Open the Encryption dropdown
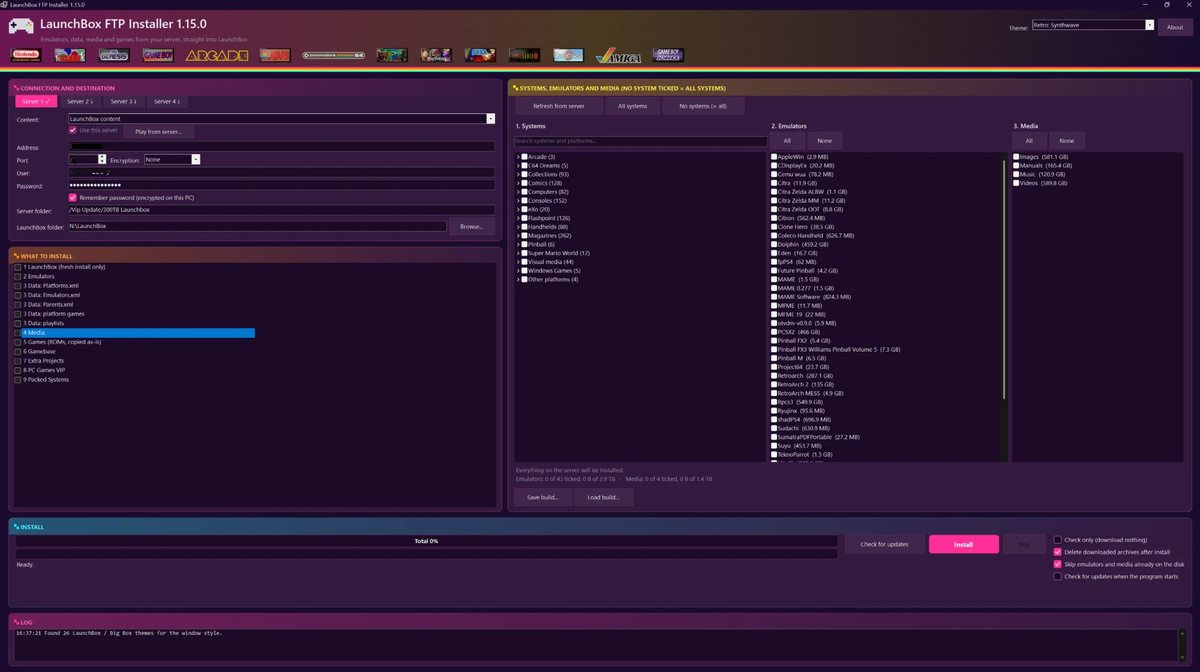Viewport: 1200px width, 672px height. coord(172,159)
